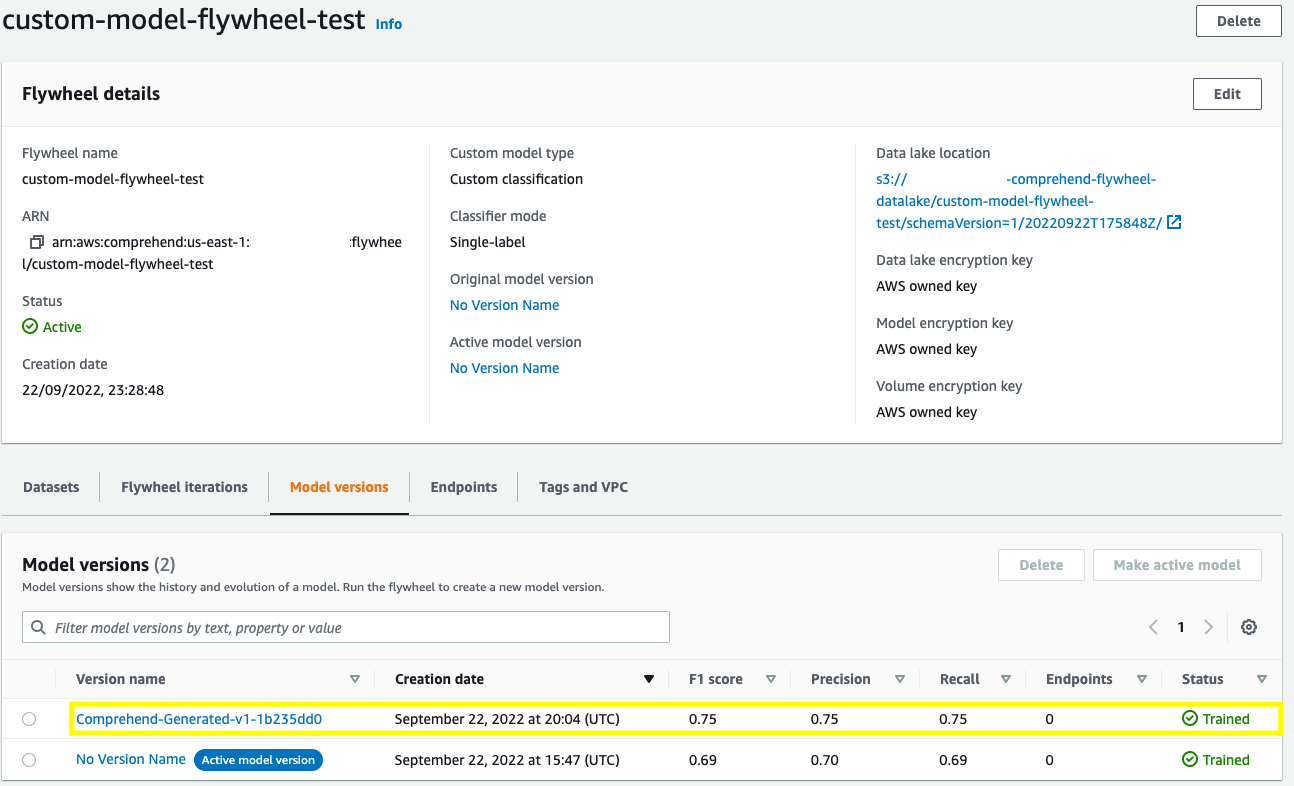Click the creation date 22/09/2022, 23:28:48
This screenshot has height=786, width=1294.
click(93, 390)
